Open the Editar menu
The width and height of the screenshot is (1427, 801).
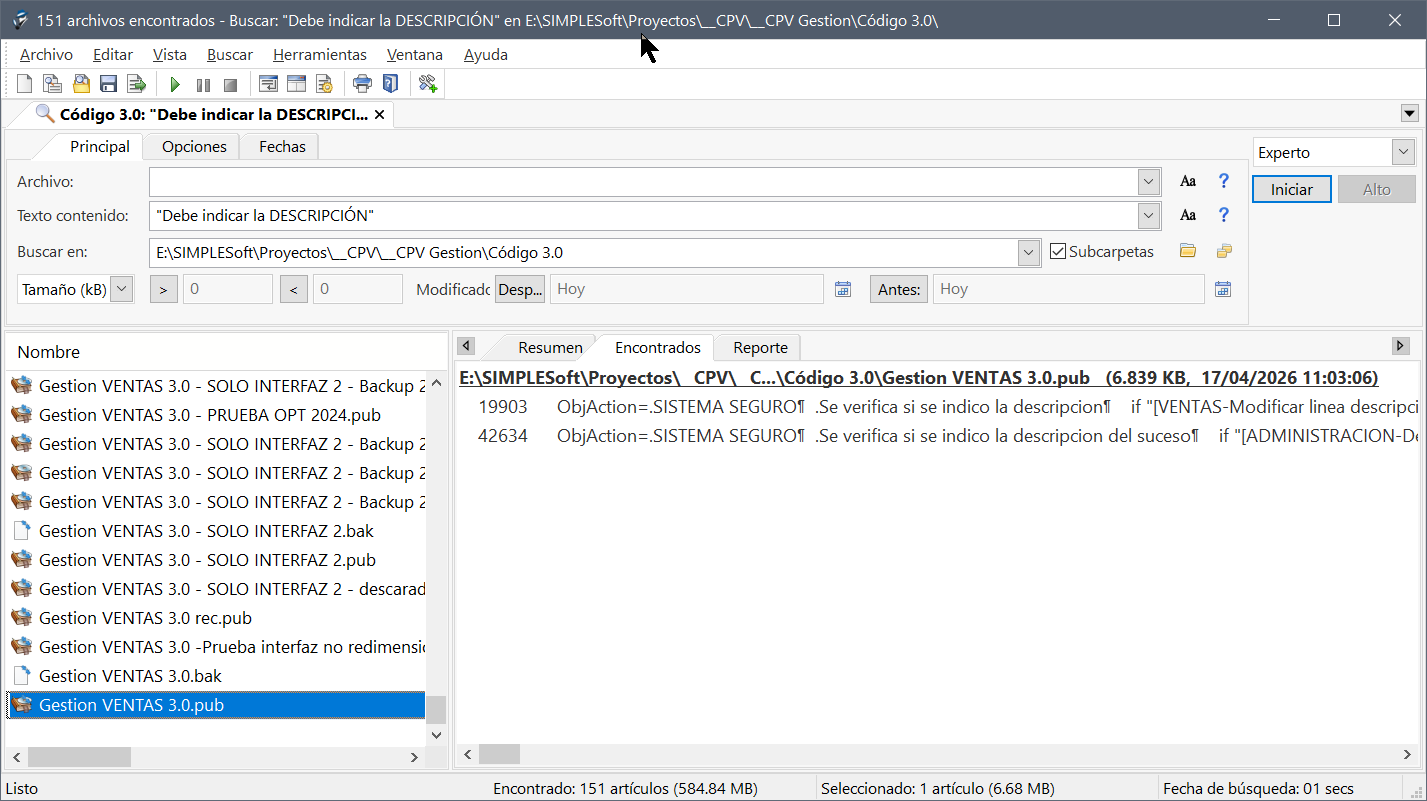point(113,55)
